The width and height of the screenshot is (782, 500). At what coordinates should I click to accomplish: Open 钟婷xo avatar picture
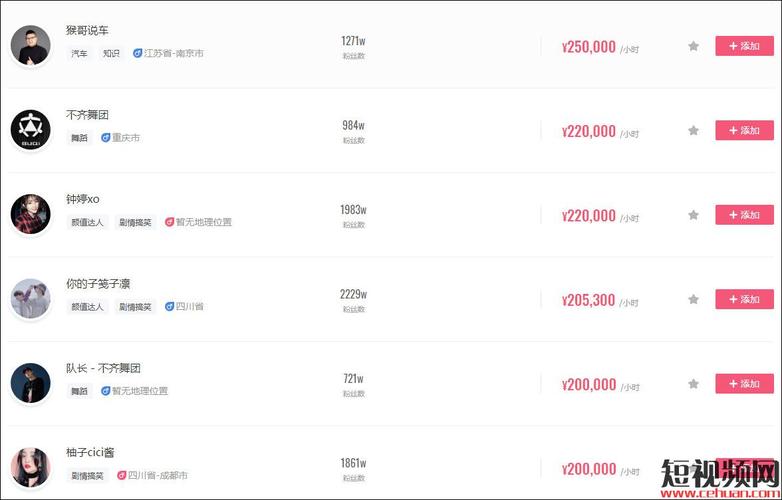[x=30, y=214]
